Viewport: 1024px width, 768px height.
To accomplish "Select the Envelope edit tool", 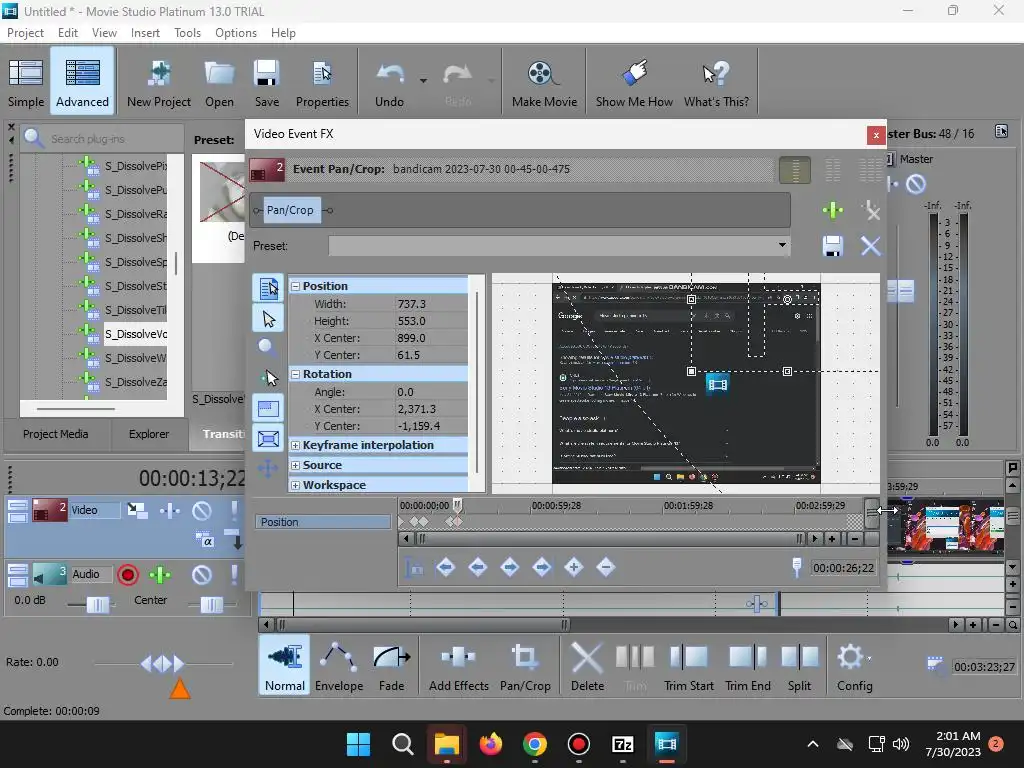I will pos(339,666).
